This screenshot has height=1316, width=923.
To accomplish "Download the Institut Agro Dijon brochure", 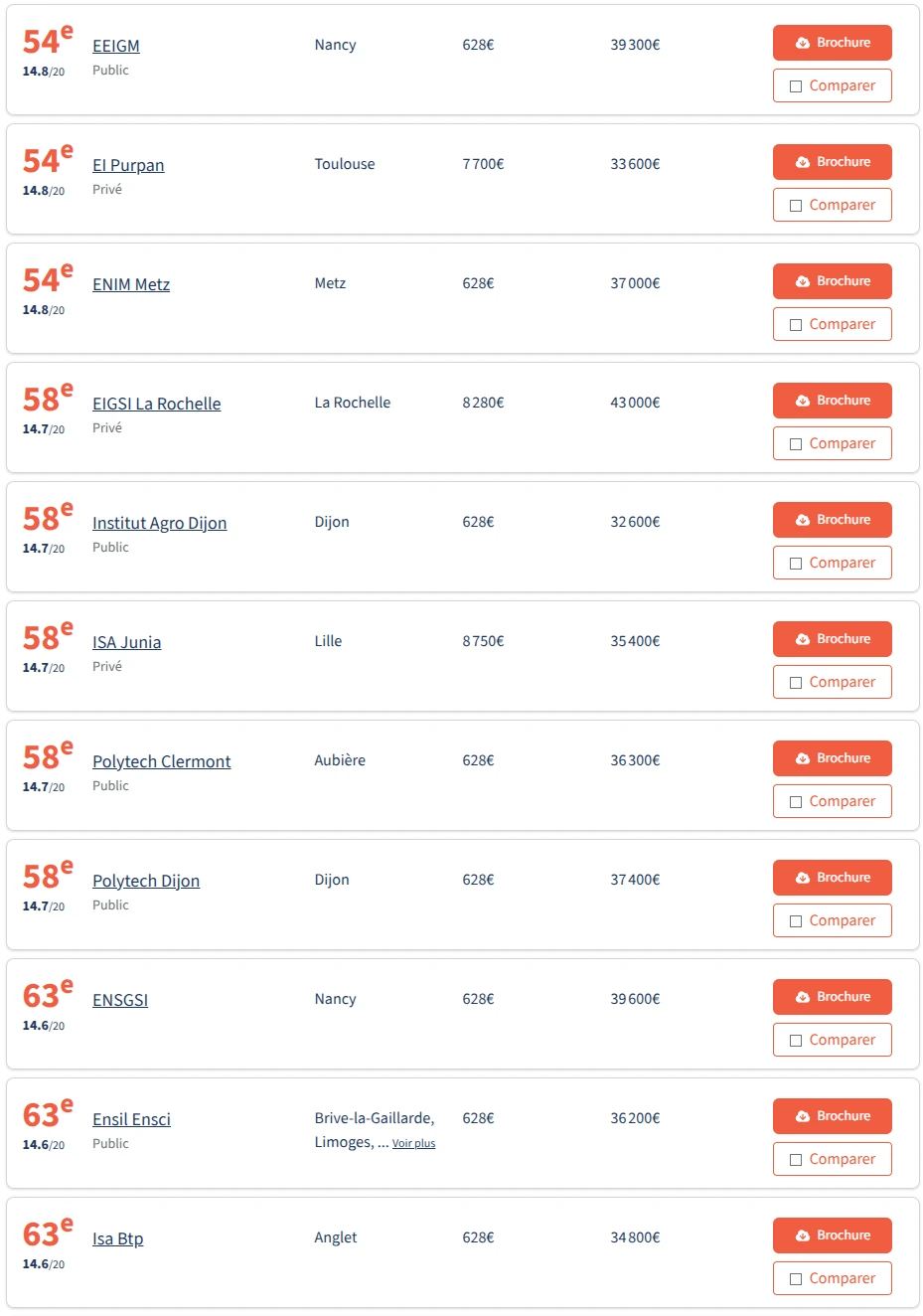I will coord(832,520).
